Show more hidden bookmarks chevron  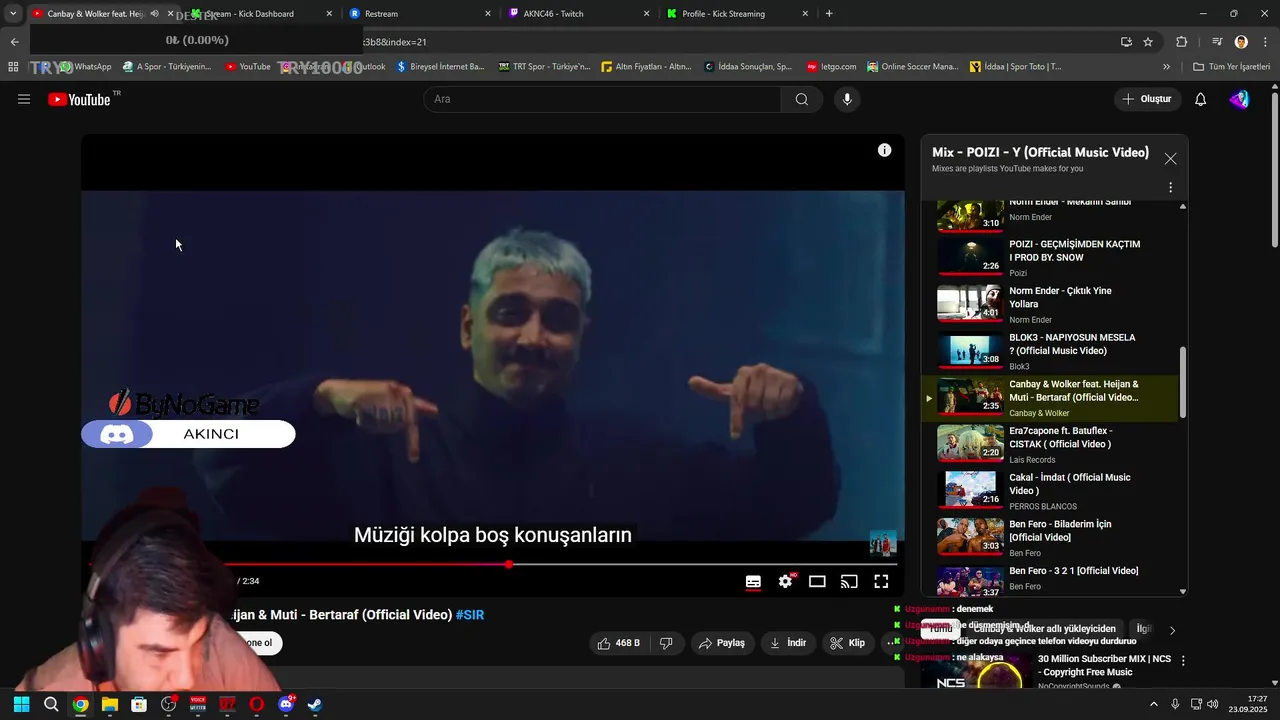coord(1166,67)
